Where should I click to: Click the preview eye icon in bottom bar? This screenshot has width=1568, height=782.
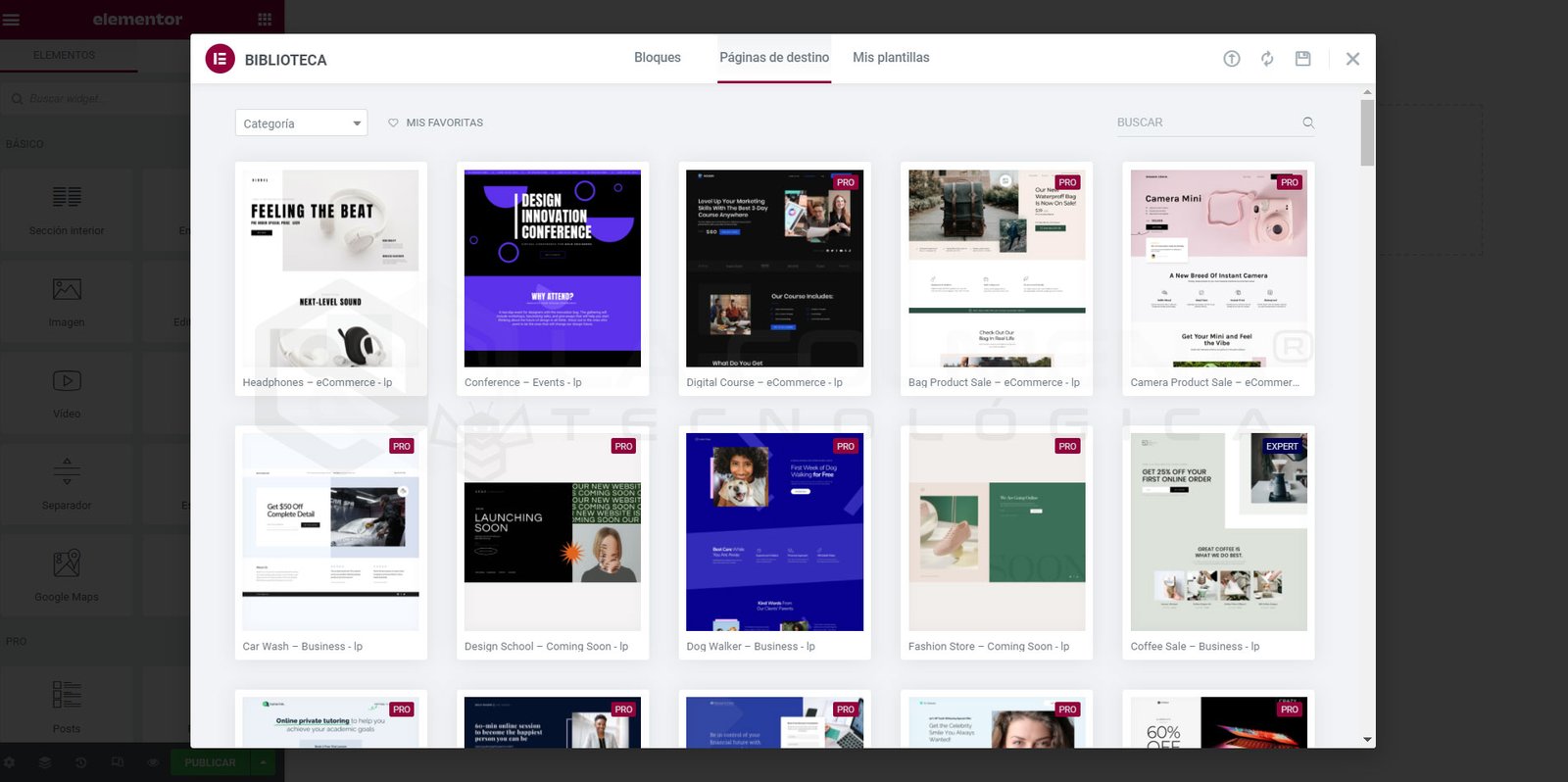pyautogui.click(x=153, y=762)
